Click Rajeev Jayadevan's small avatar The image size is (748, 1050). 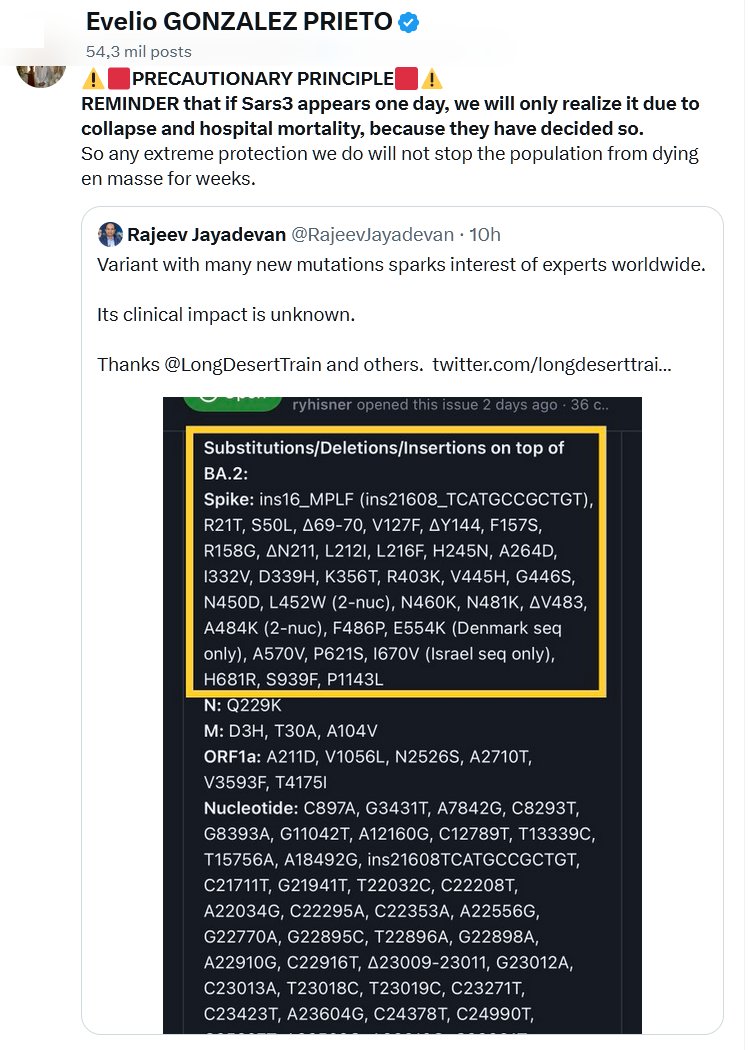[x=110, y=235]
